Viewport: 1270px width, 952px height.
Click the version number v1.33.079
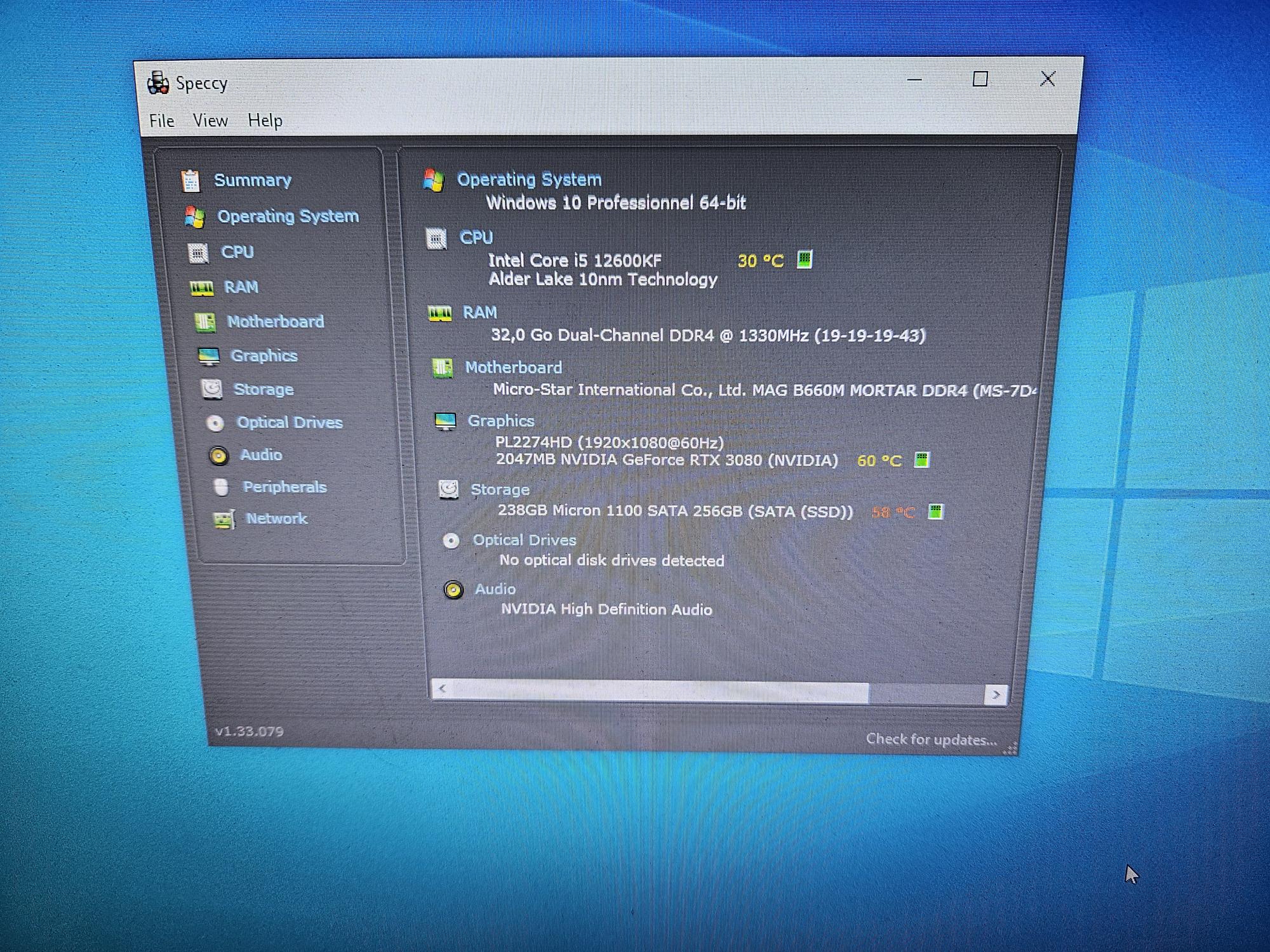click(x=249, y=731)
